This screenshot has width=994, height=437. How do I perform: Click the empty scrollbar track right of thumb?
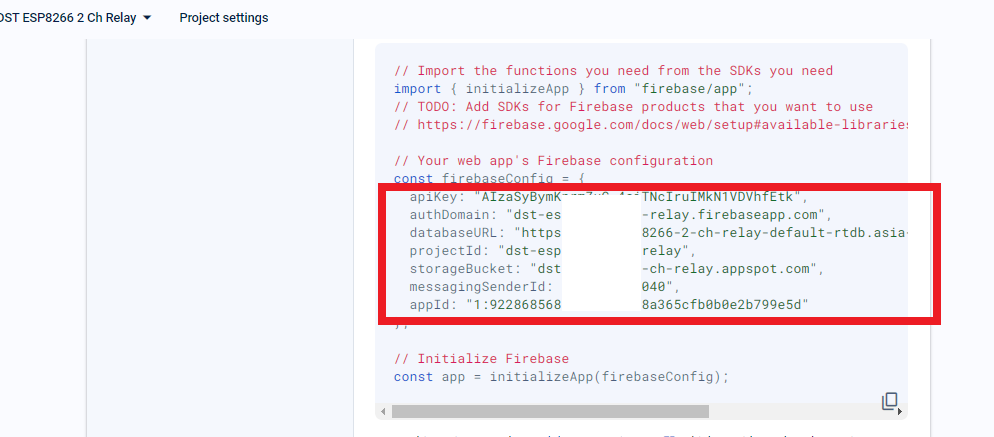tap(800, 411)
